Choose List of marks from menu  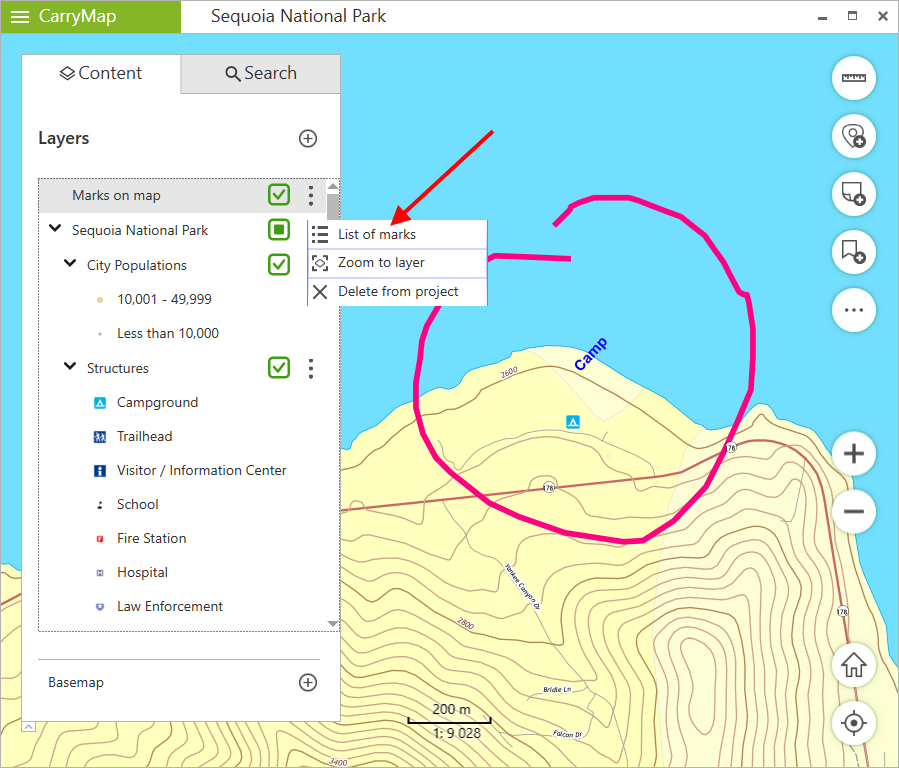pos(377,234)
